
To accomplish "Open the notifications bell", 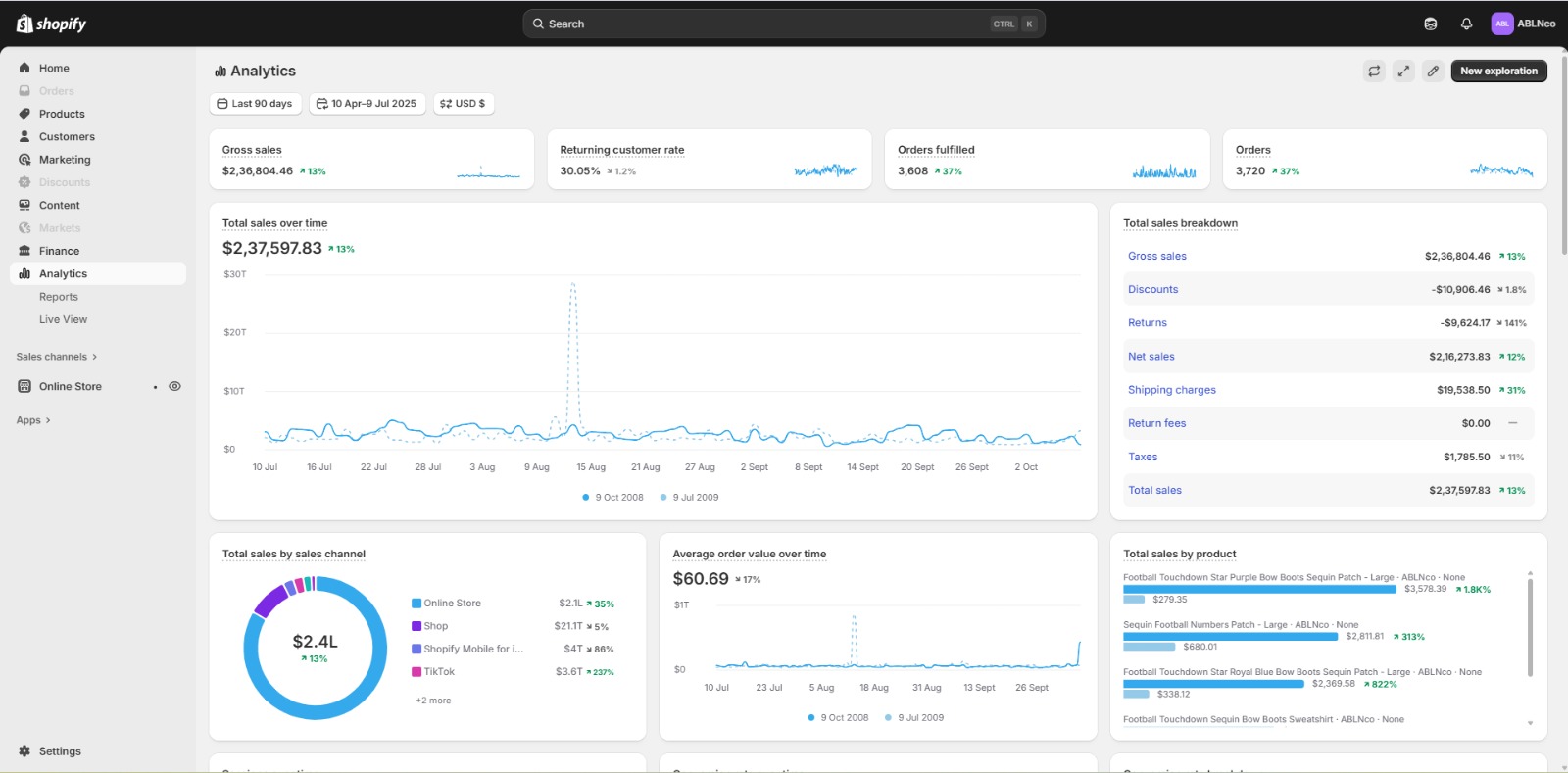I will 1466,24.
